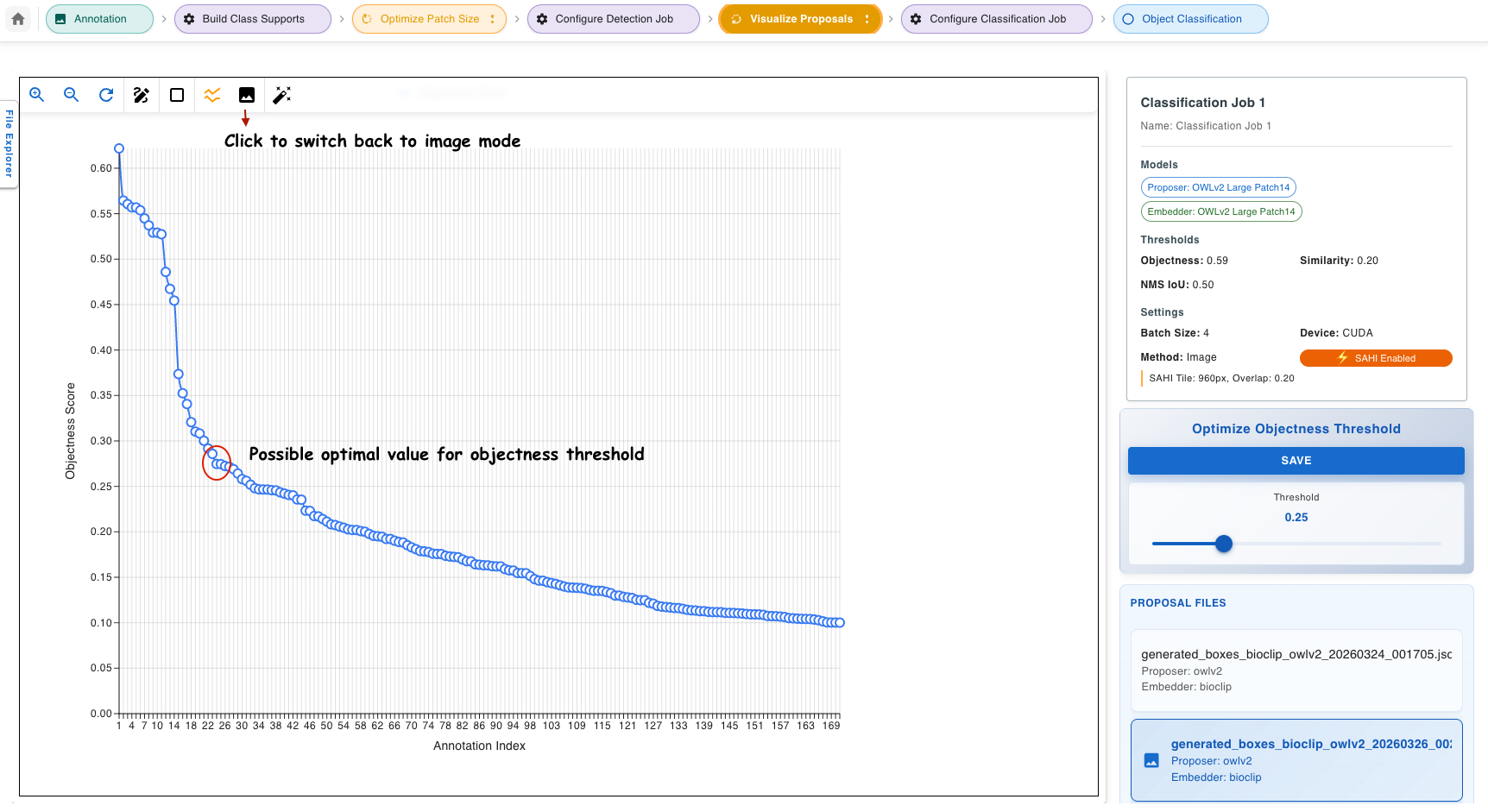Open Configure Detection Job step
The width and height of the screenshot is (1488, 812).
click(614, 19)
